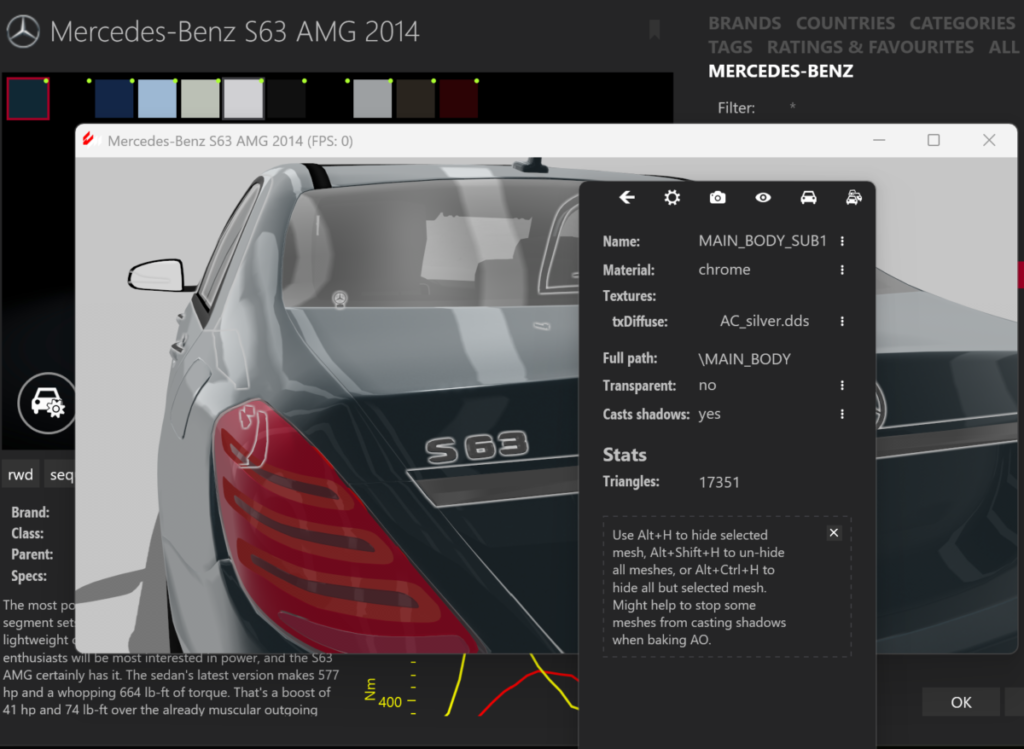Minimize the showroom window
1024x749 pixels.
879,140
